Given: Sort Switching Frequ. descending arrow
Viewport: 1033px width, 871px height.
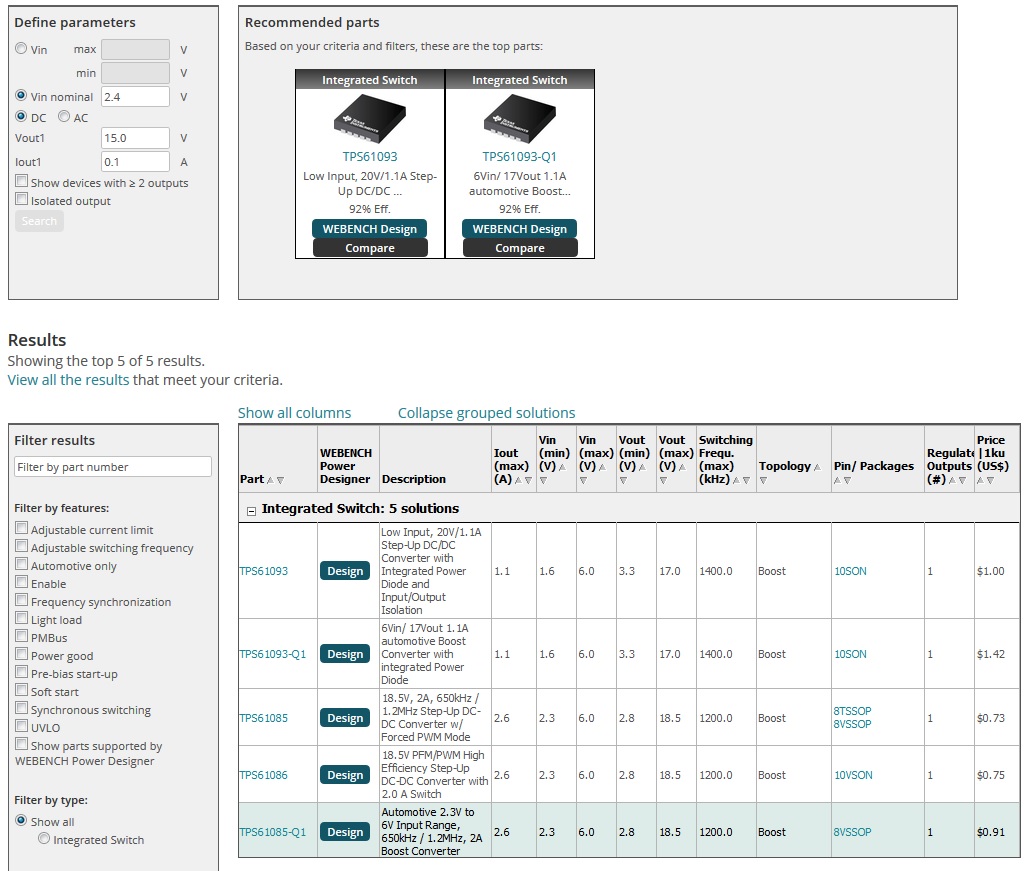Looking at the screenshot, I should tap(746, 480).
